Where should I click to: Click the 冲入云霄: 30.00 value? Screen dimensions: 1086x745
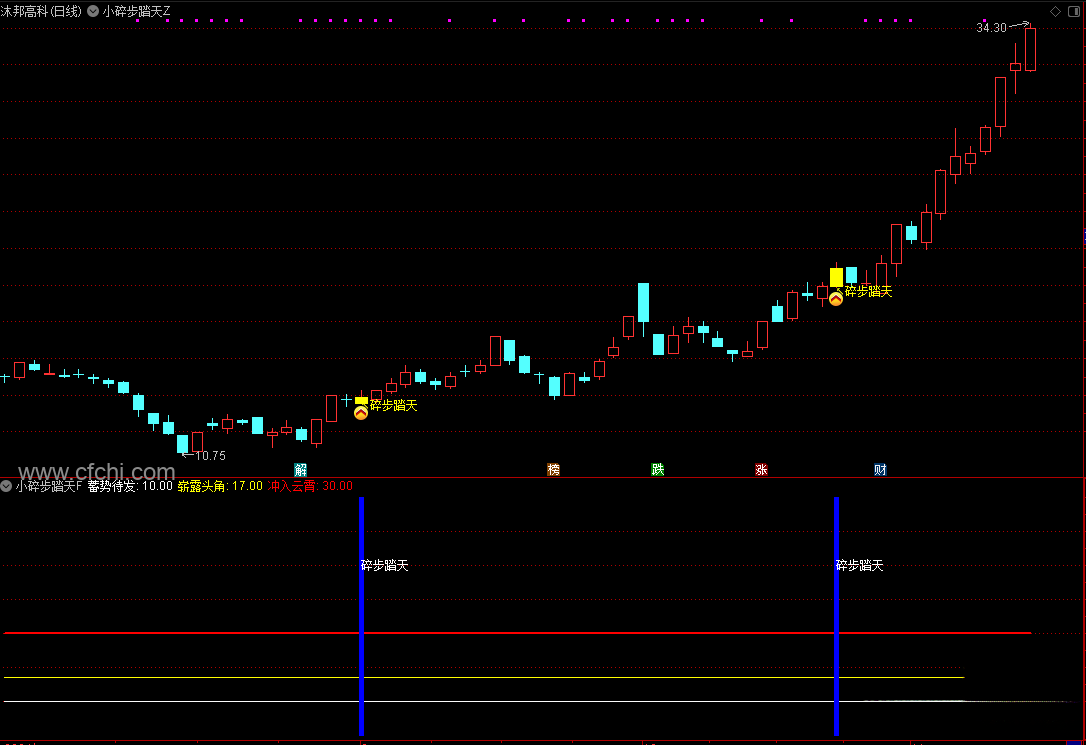310,486
